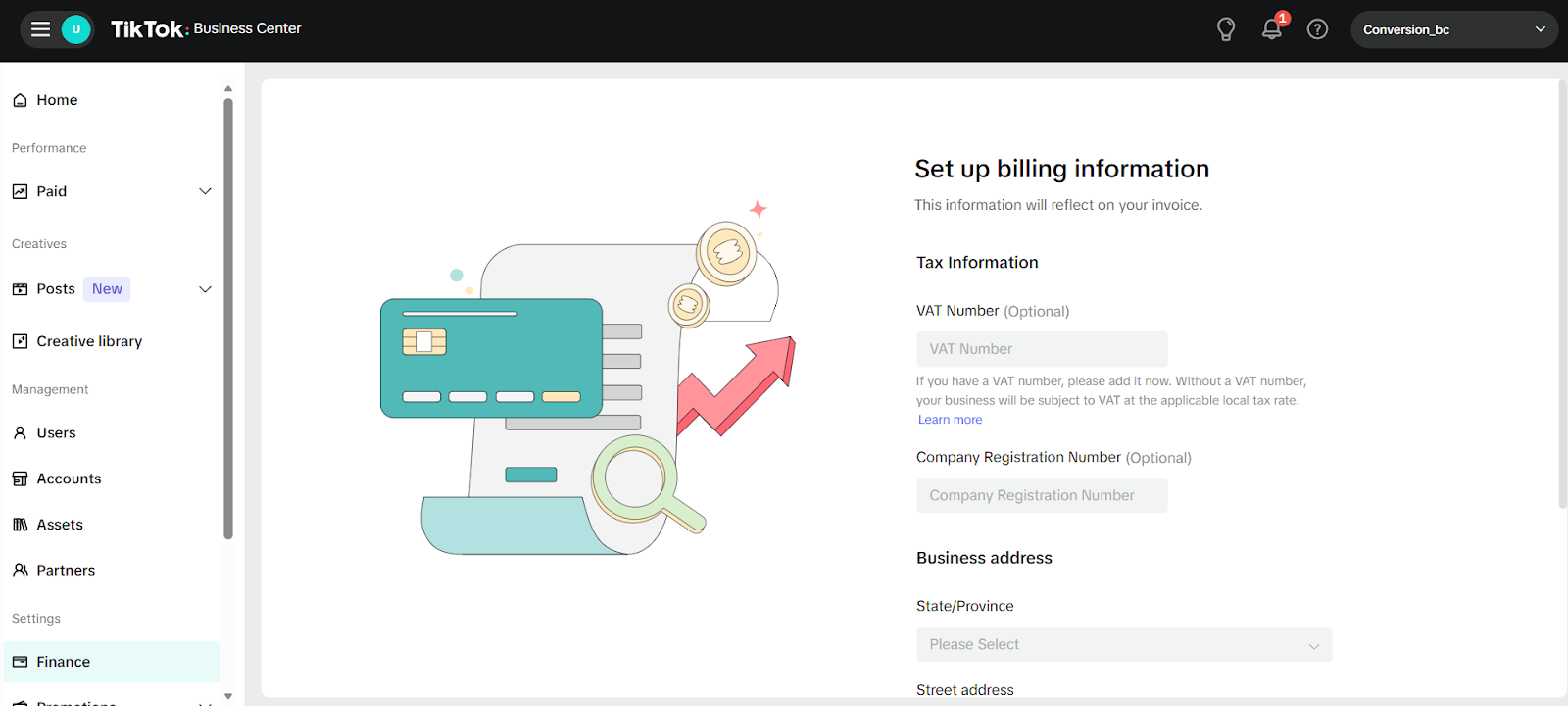Click the TikTok Business Center logo

pyautogui.click(x=206, y=29)
